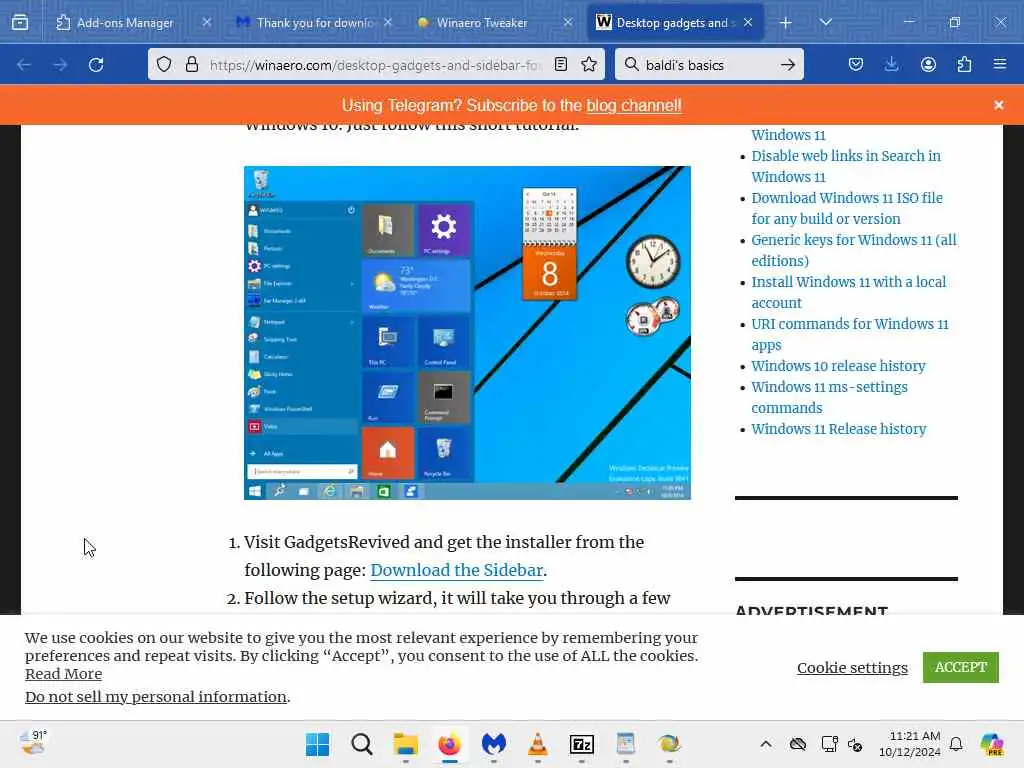Open the Downloads panel
The image size is (1024, 768).
(x=891, y=64)
